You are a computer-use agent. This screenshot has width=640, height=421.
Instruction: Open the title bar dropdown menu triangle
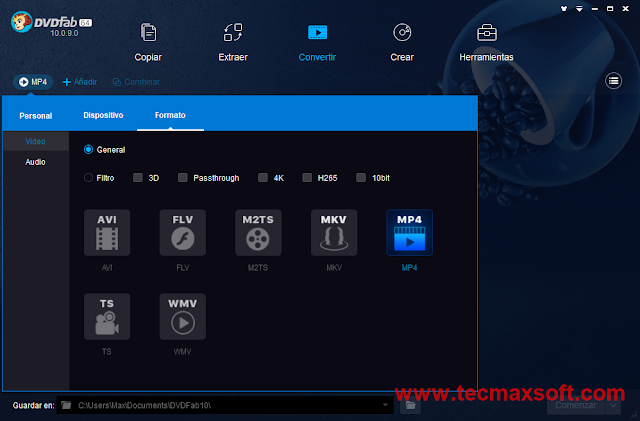tap(579, 9)
